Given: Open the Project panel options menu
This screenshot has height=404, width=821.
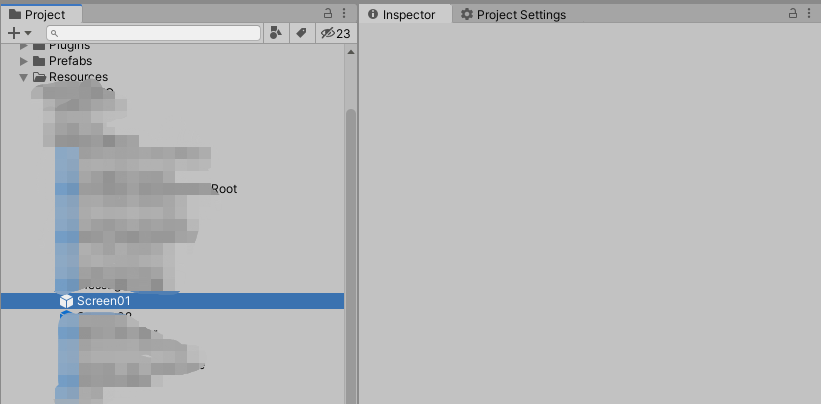Looking at the screenshot, I should (x=343, y=13).
